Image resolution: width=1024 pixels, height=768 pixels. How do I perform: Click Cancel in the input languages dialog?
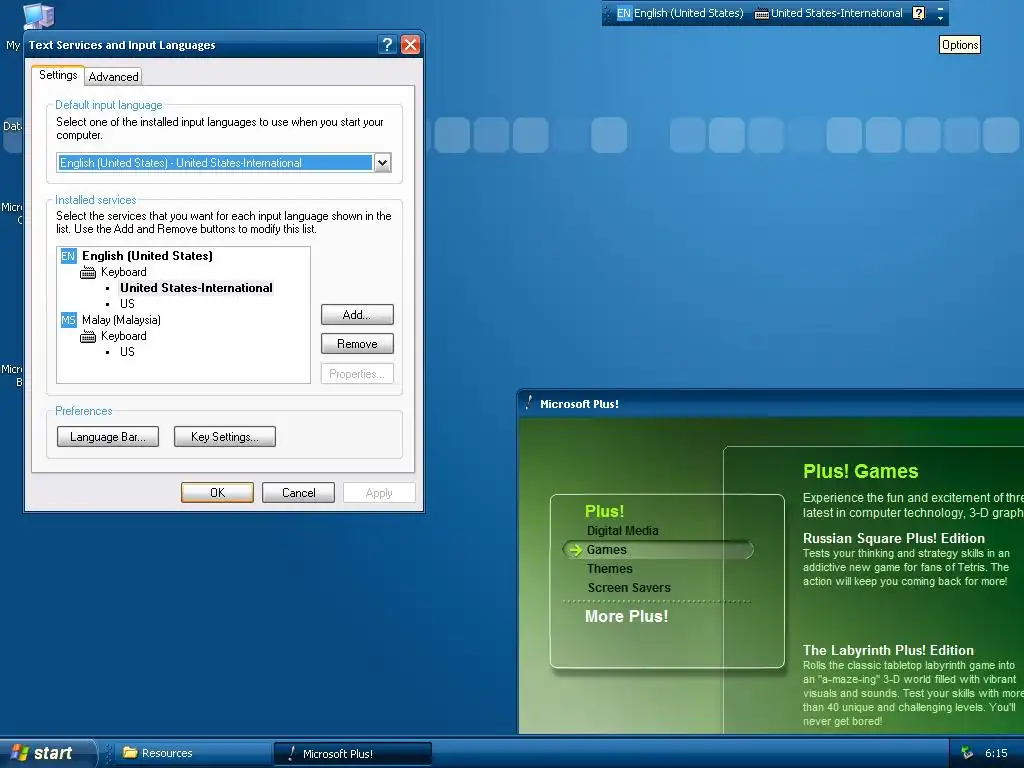pyautogui.click(x=298, y=493)
